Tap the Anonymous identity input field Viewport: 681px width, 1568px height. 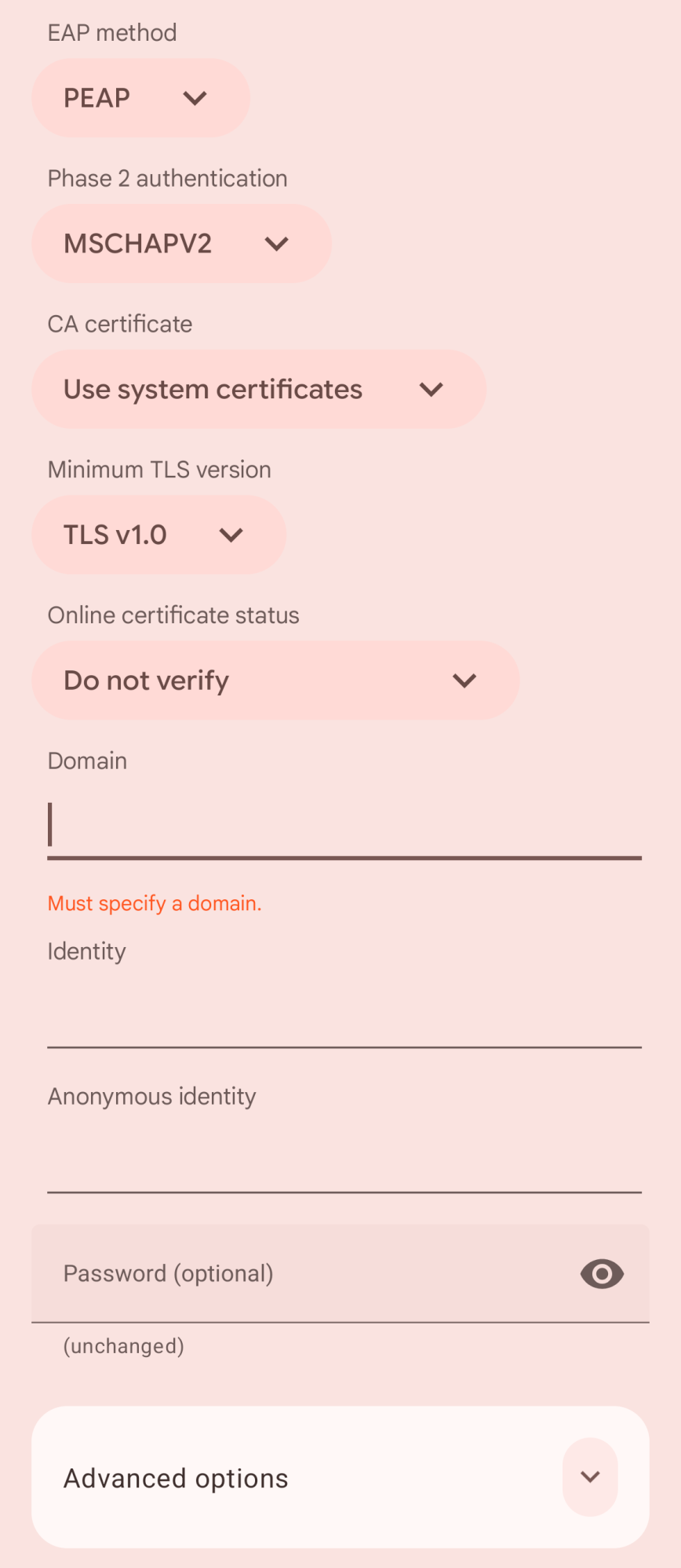coord(344,1160)
